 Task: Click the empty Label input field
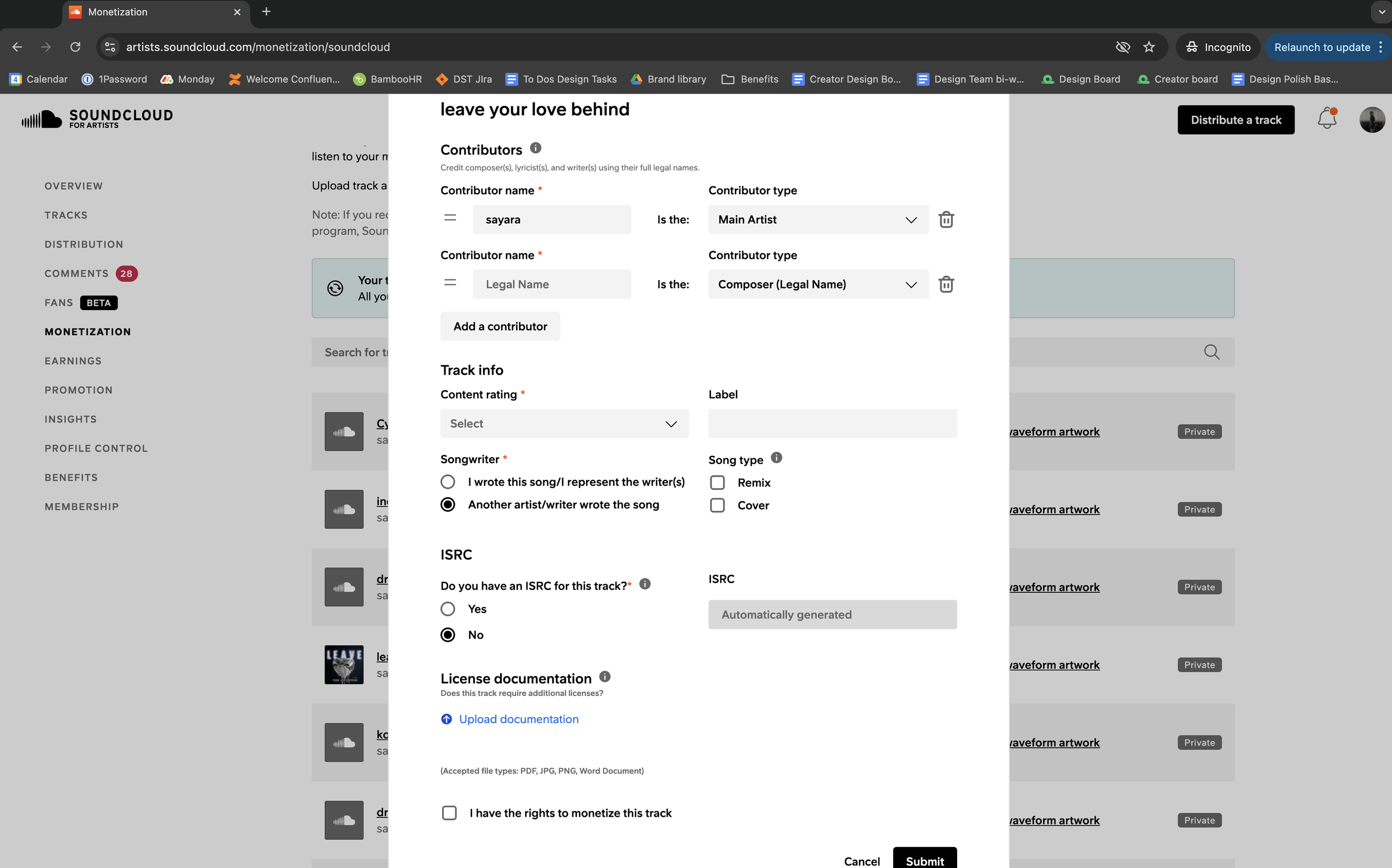coord(832,424)
